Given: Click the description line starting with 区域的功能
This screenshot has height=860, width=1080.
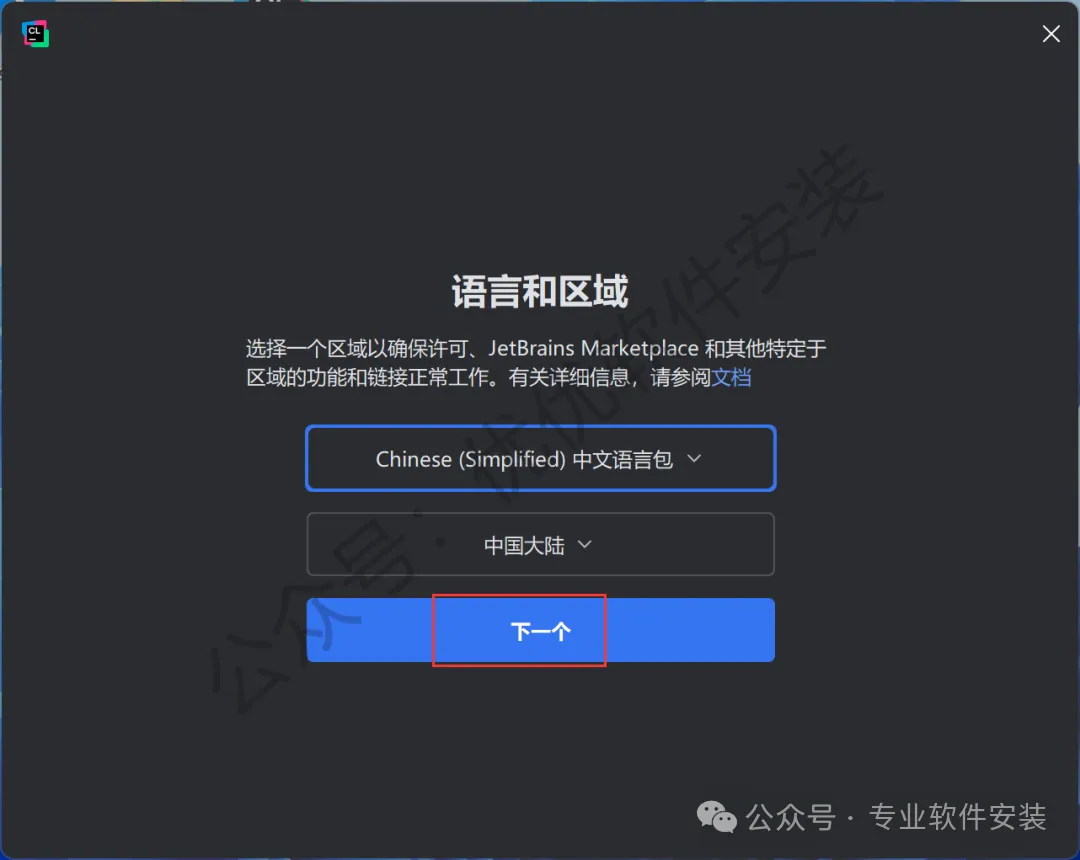Looking at the screenshot, I should 499,377.
